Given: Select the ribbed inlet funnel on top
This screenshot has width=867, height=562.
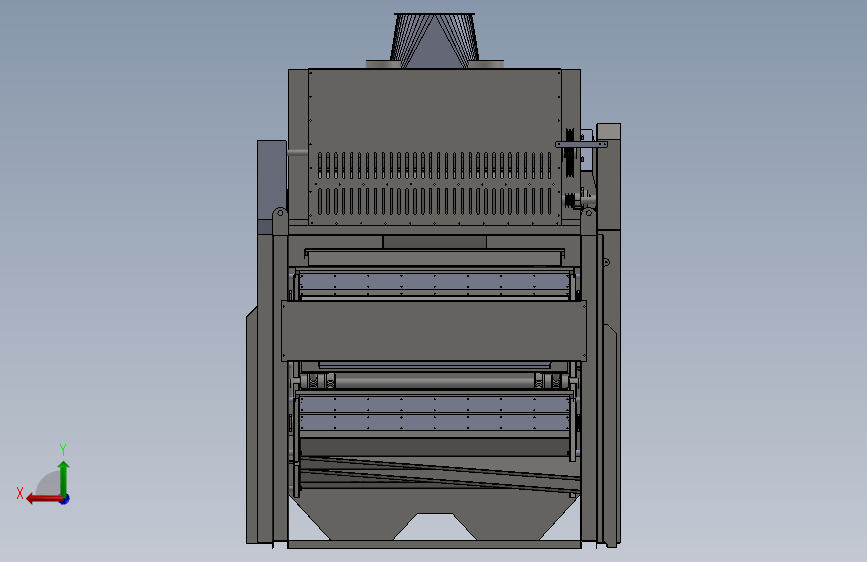Looking at the screenshot, I should click(435, 40).
